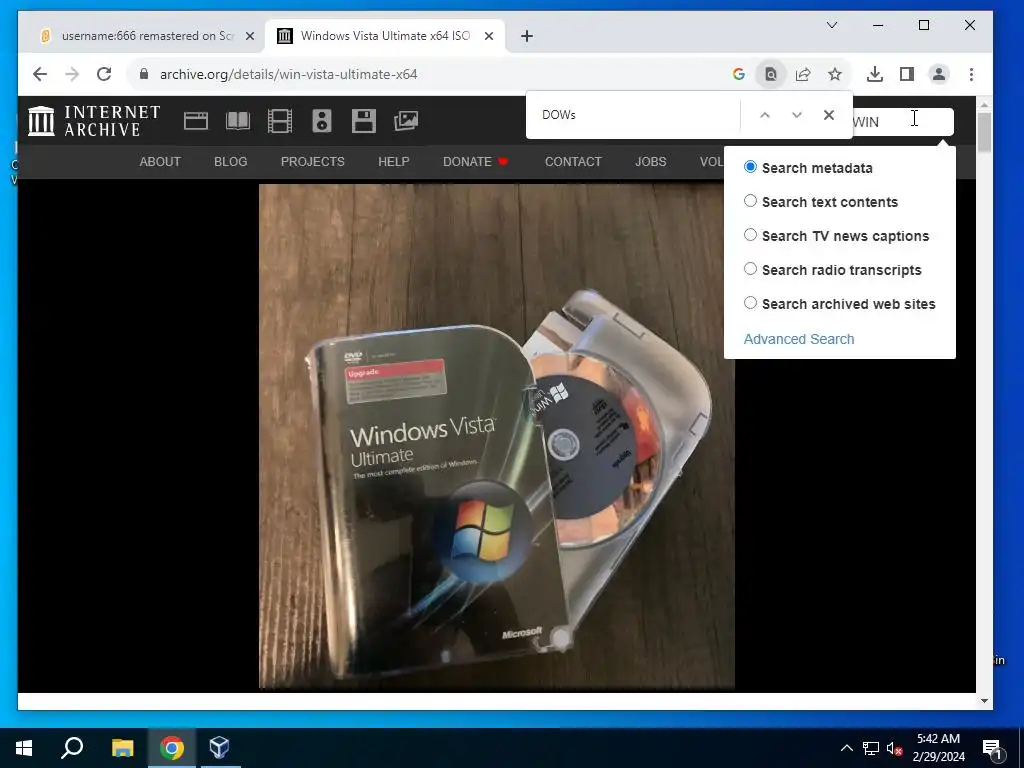Show hidden system tray icons
Screen dimensions: 1024x768
point(846,748)
